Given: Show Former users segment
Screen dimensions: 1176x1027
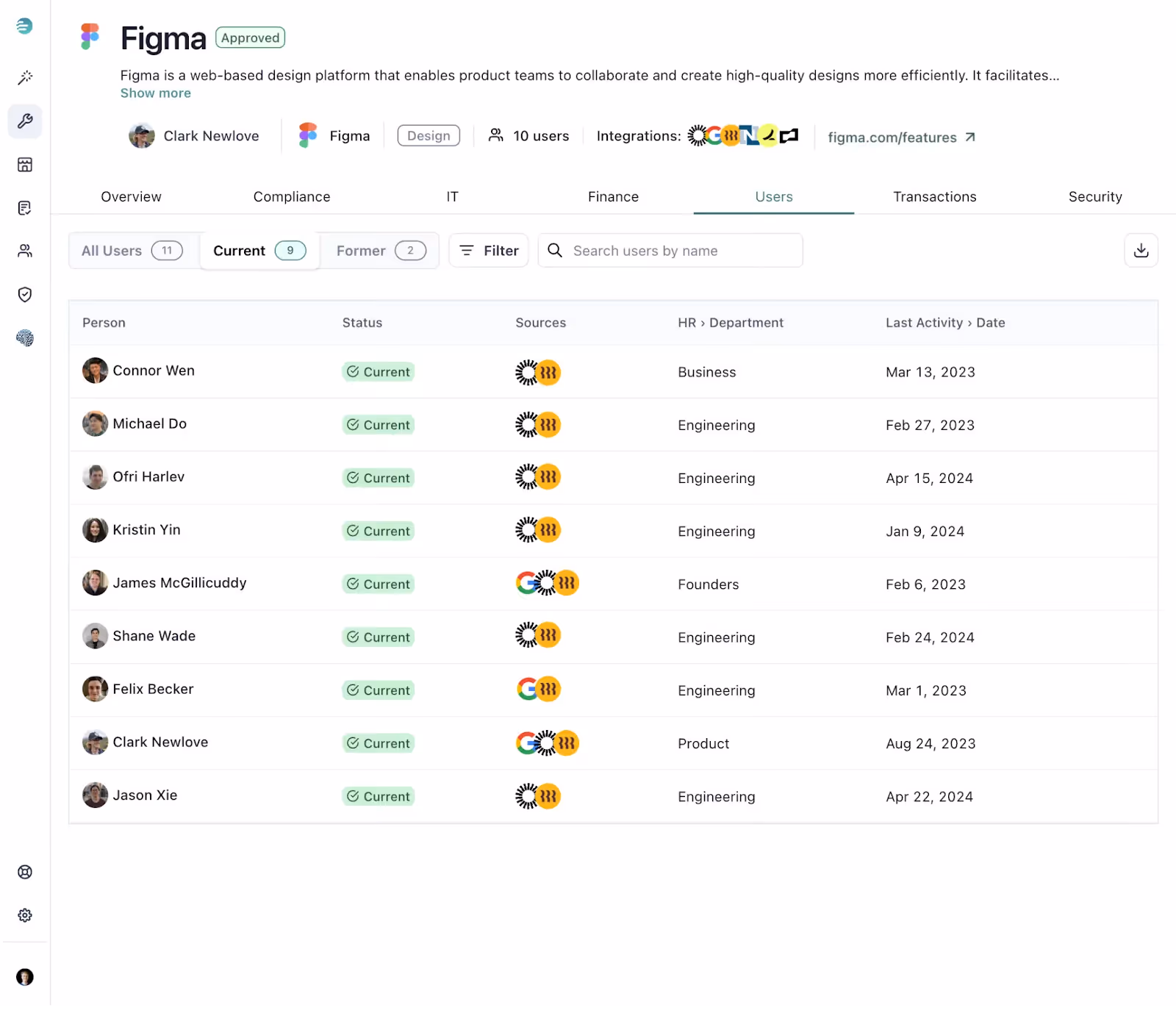Looking at the screenshot, I should [381, 251].
